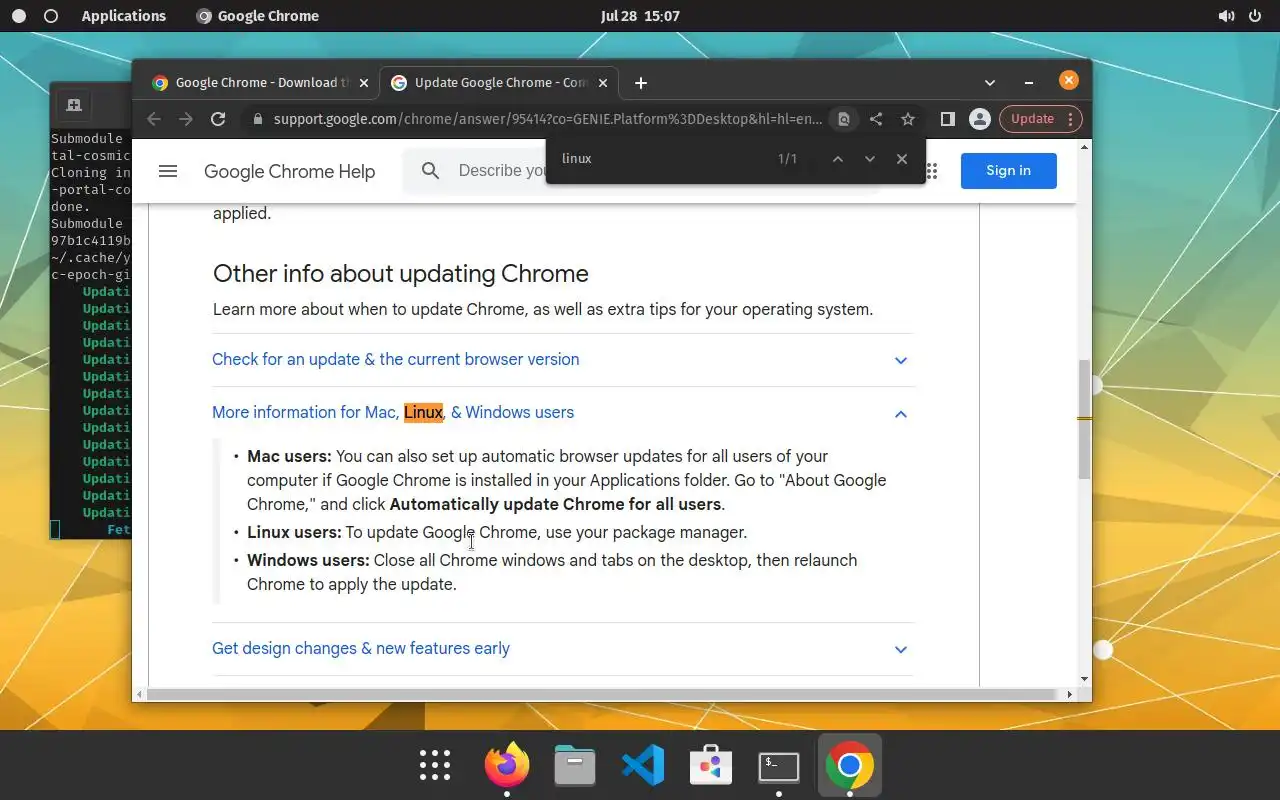Click the Chrome back arrow button
This screenshot has width=1280, height=800.
click(153, 119)
